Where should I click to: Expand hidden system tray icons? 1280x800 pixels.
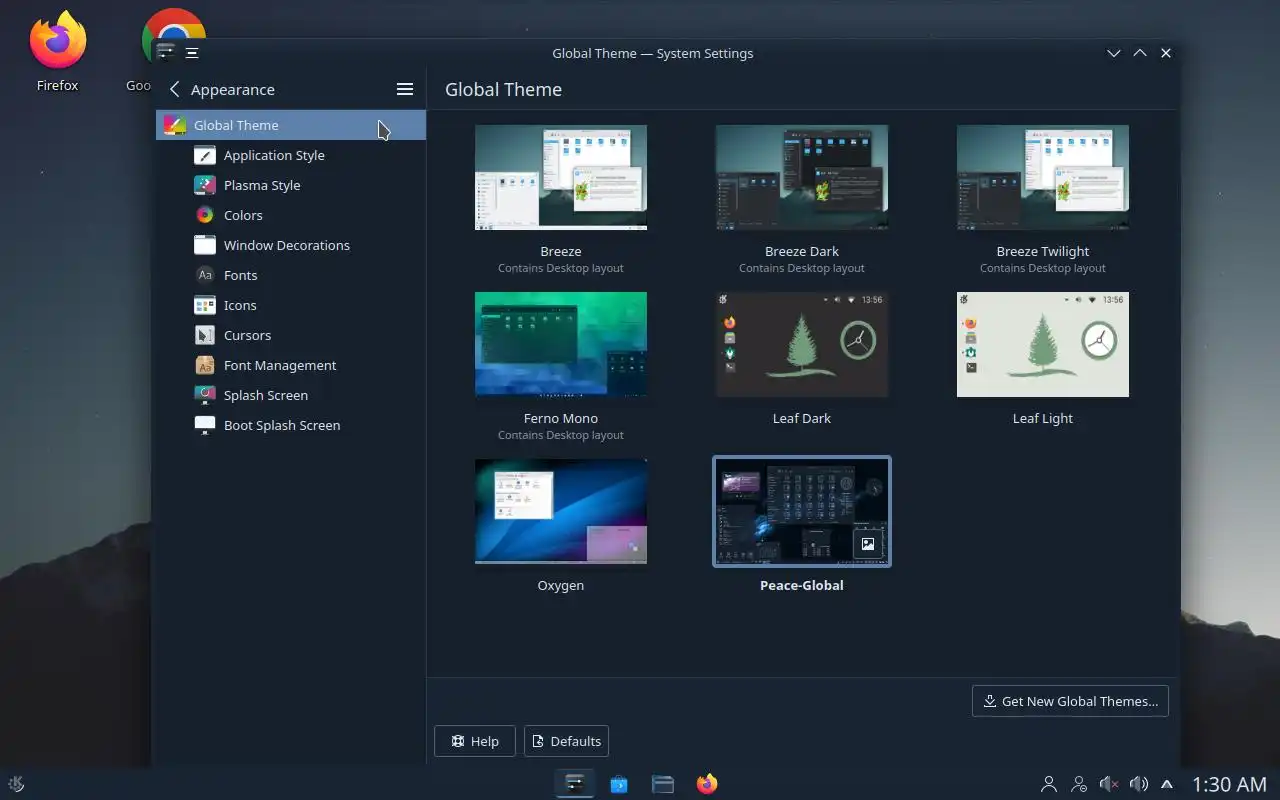1167,784
